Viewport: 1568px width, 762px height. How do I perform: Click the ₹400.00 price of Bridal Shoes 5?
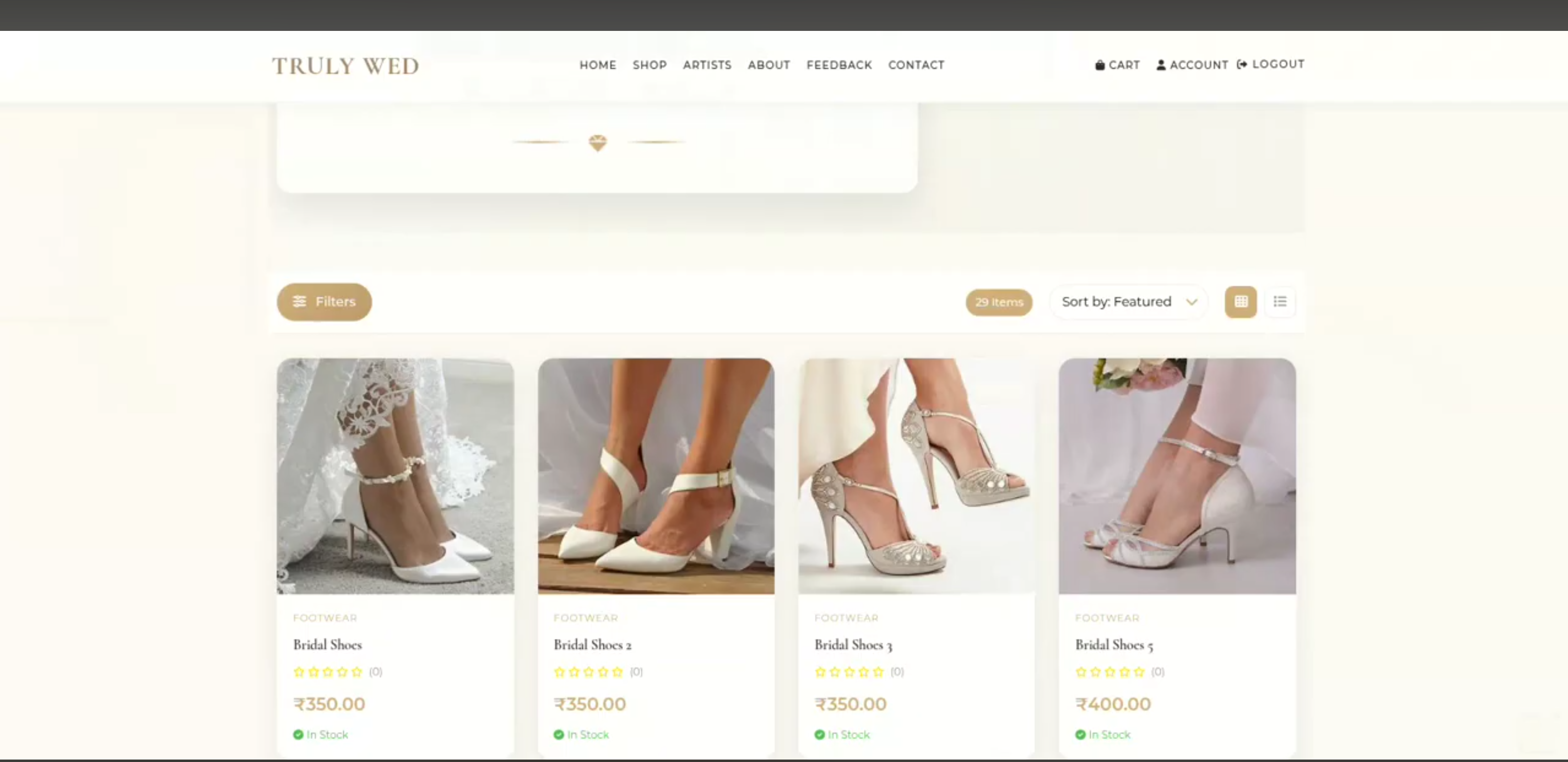(x=1113, y=704)
